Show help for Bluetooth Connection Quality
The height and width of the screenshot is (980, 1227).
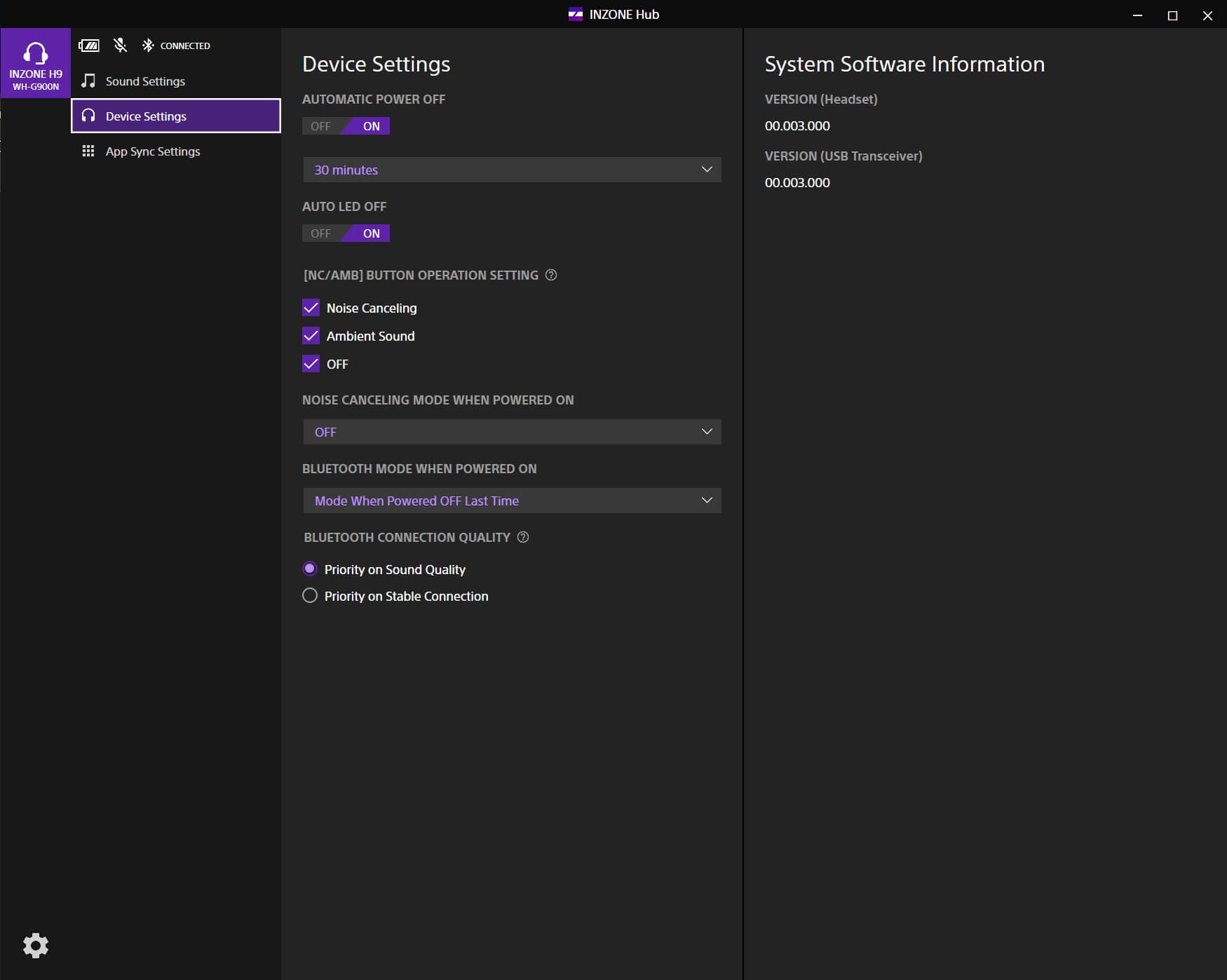[523, 537]
